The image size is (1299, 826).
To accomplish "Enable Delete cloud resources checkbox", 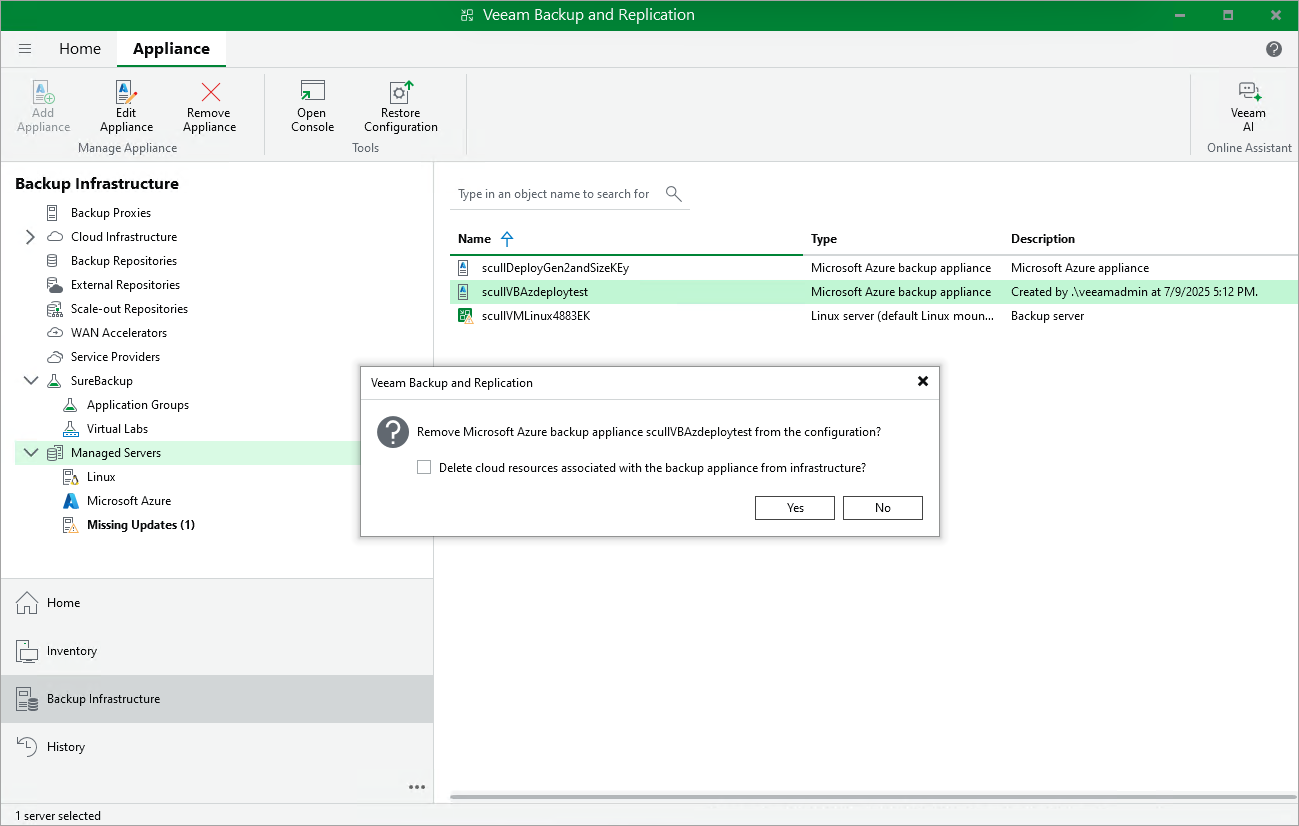I will pos(424,467).
